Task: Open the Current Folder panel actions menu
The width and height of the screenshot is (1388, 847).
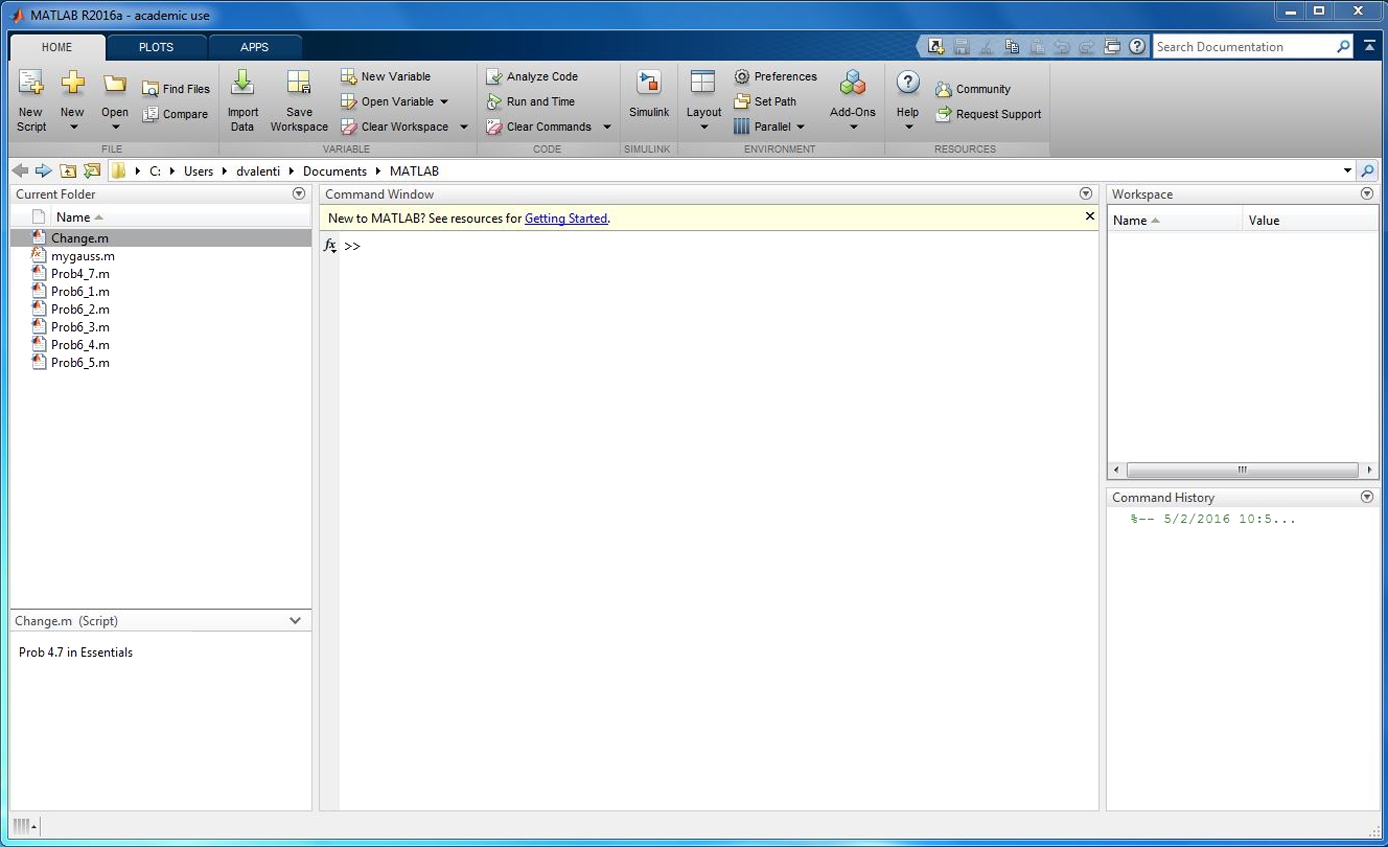Action: (x=298, y=194)
